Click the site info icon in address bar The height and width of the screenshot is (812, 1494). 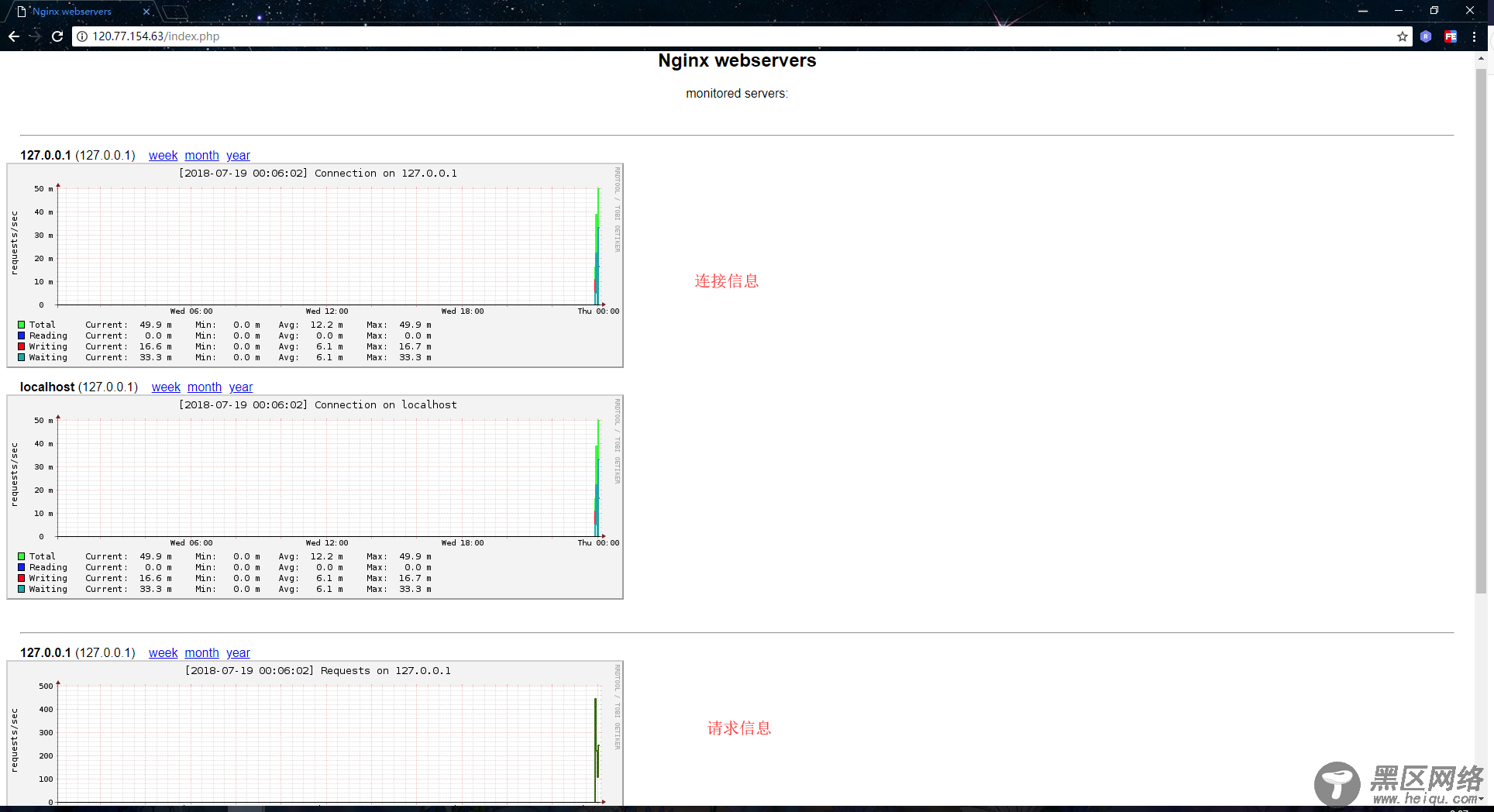click(x=82, y=36)
